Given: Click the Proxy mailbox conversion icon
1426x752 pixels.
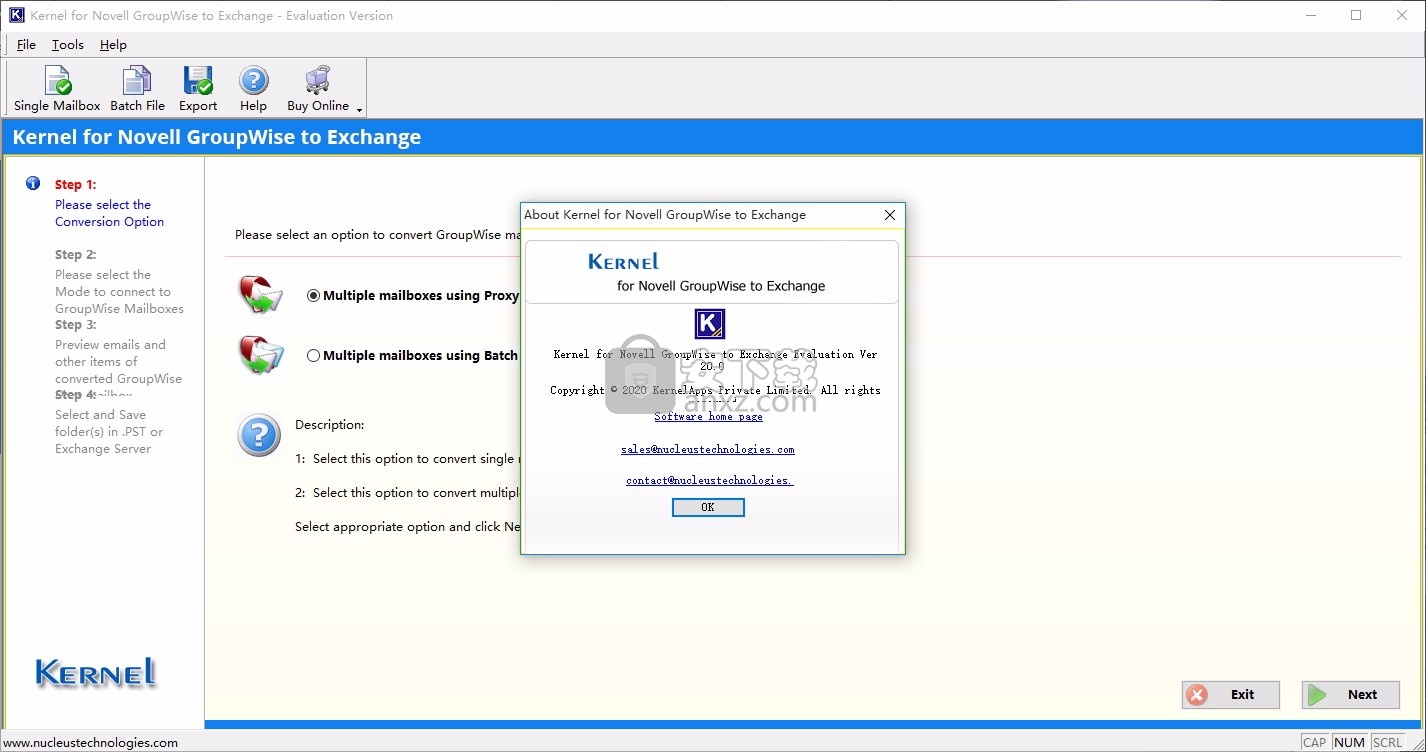Looking at the screenshot, I should pyautogui.click(x=261, y=295).
